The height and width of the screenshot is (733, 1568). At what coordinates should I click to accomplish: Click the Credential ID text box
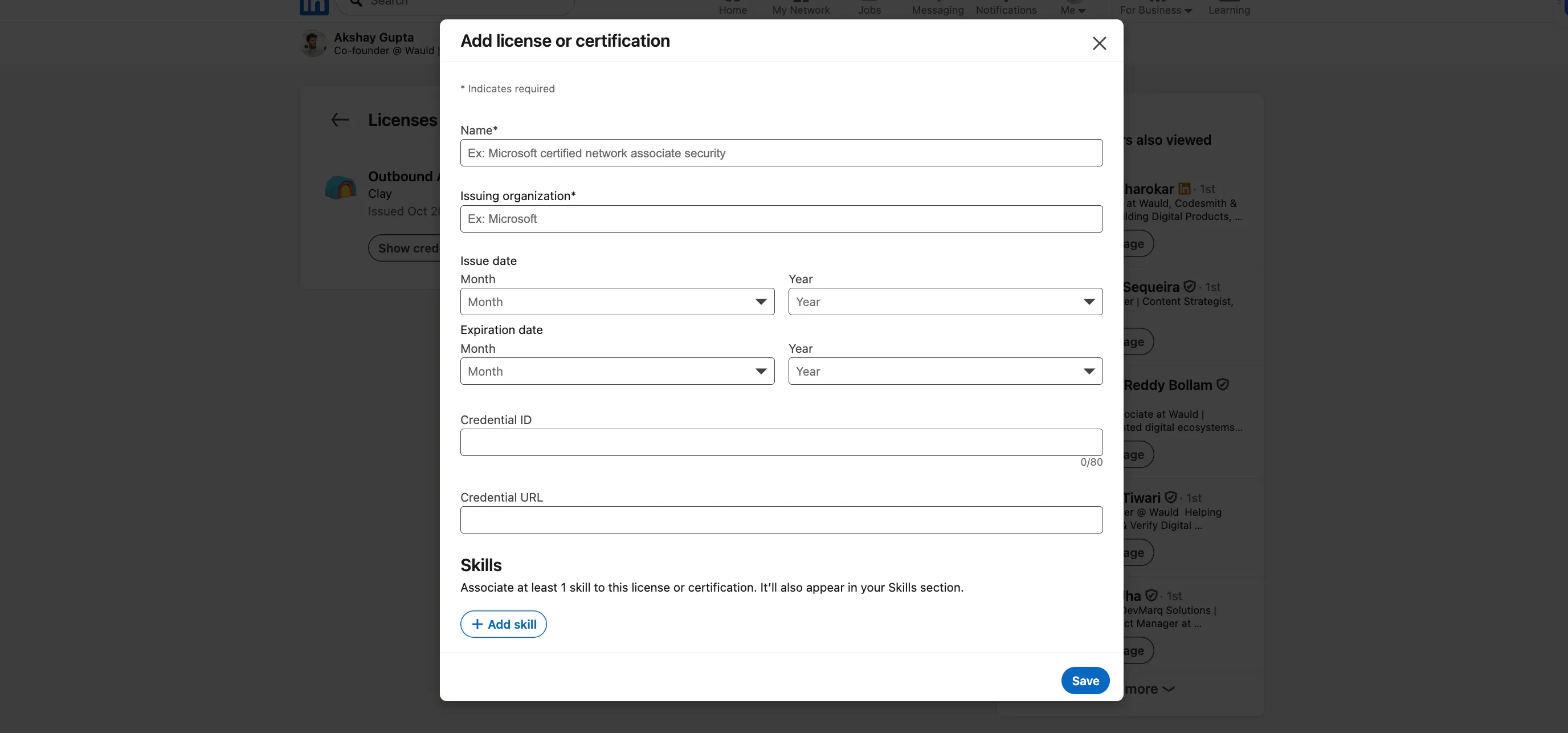[x=781, y=442]
